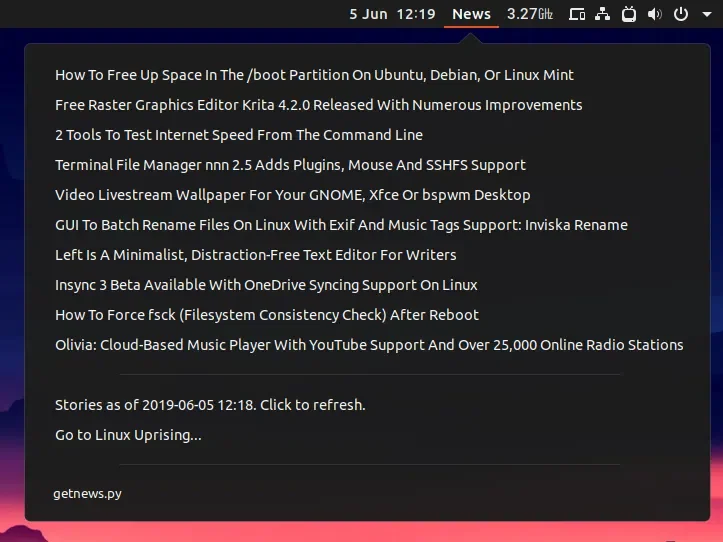Open the volume speaker icon
The width and height of the screenshot is (723, 542).
point(654,14)
